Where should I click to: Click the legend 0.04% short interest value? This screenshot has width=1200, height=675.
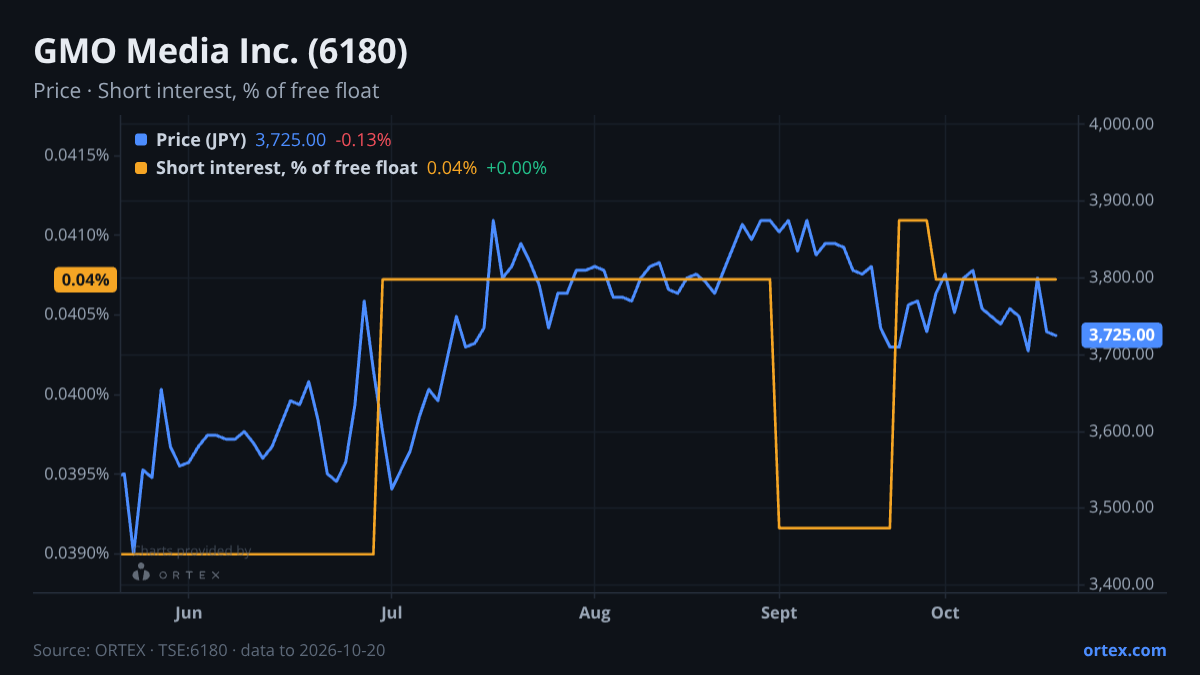452,168
